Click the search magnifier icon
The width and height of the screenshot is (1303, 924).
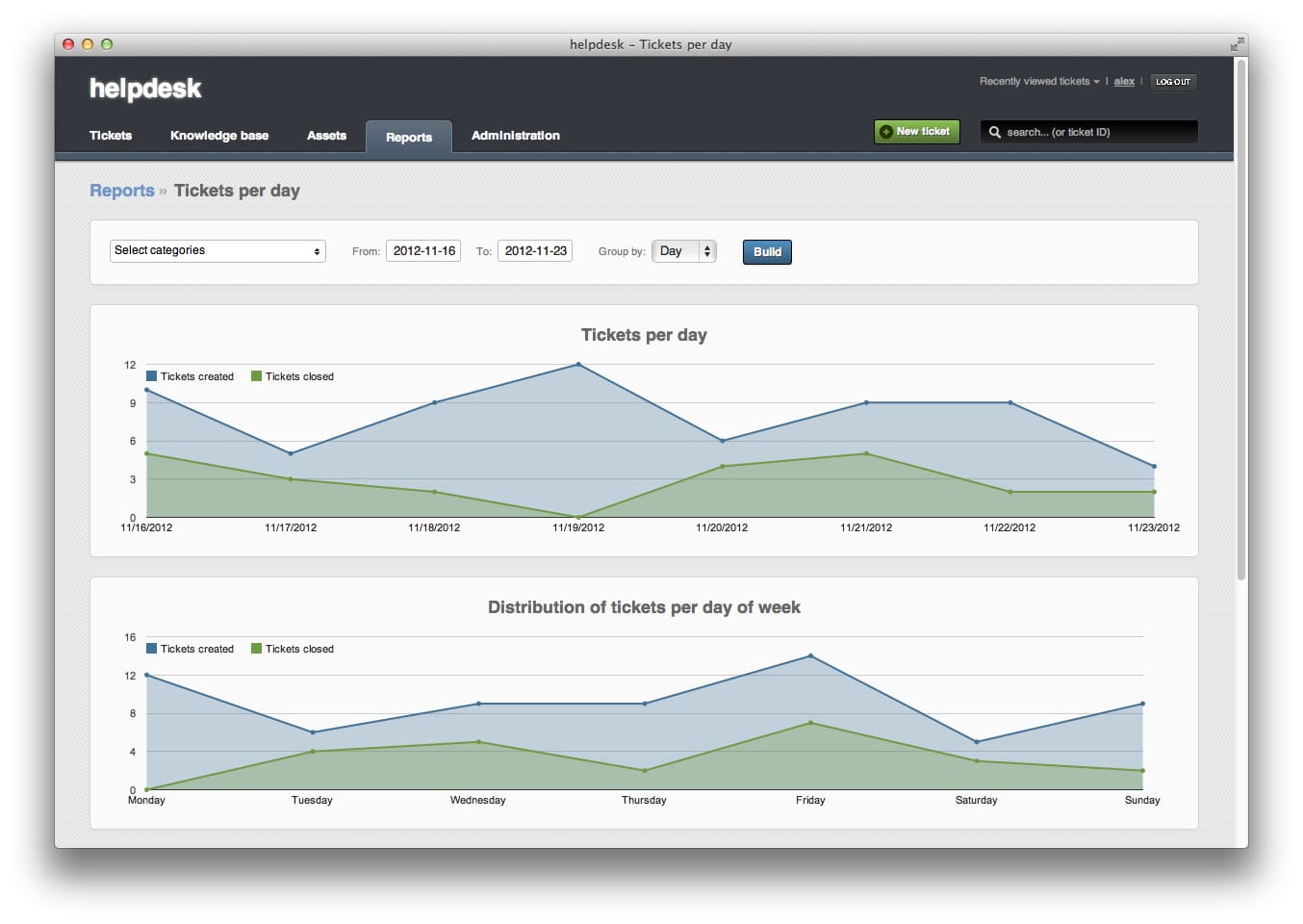(x=995, y=132)
